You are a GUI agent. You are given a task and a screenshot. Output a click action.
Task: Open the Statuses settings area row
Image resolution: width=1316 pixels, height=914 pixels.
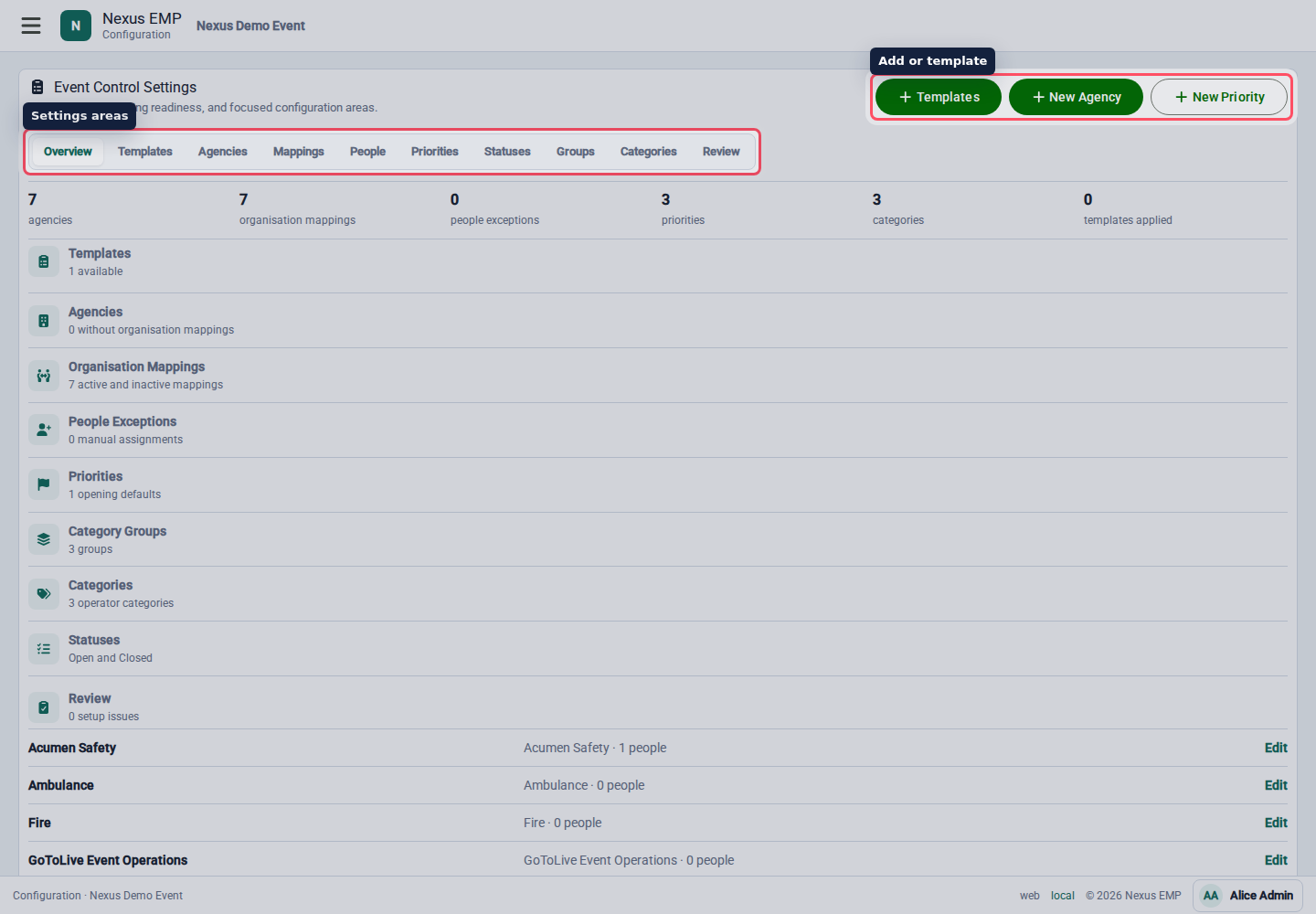click(658, 649)
